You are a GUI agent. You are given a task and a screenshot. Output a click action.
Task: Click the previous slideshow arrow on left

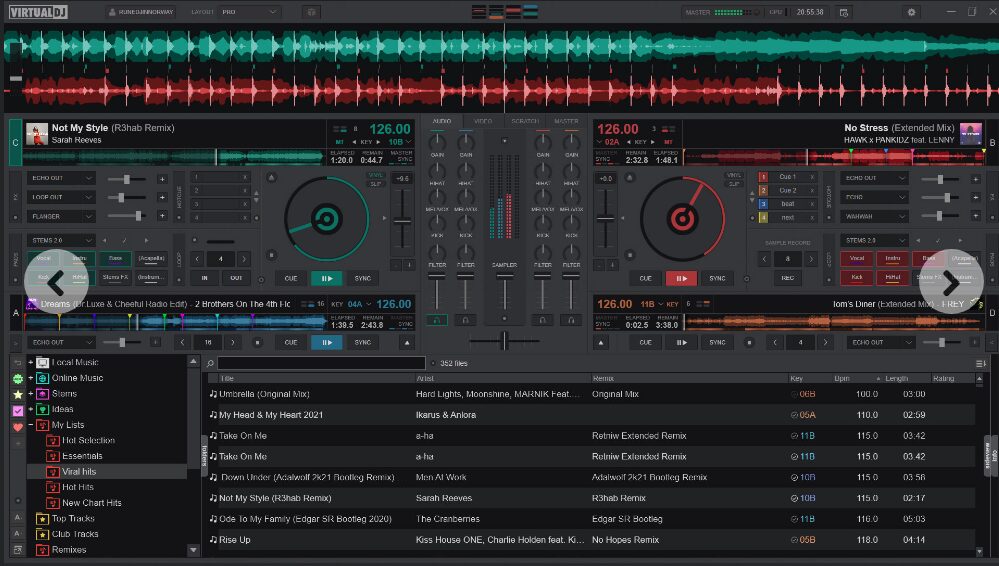(54, 283)
